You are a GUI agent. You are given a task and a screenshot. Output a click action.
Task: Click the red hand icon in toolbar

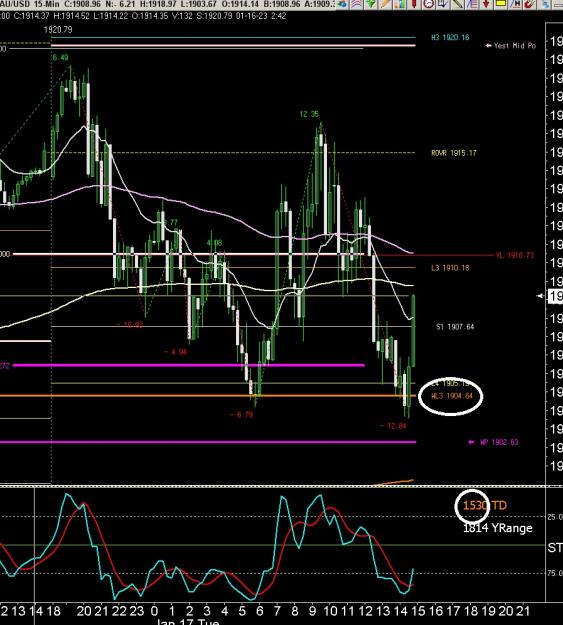tap(530, 4)
